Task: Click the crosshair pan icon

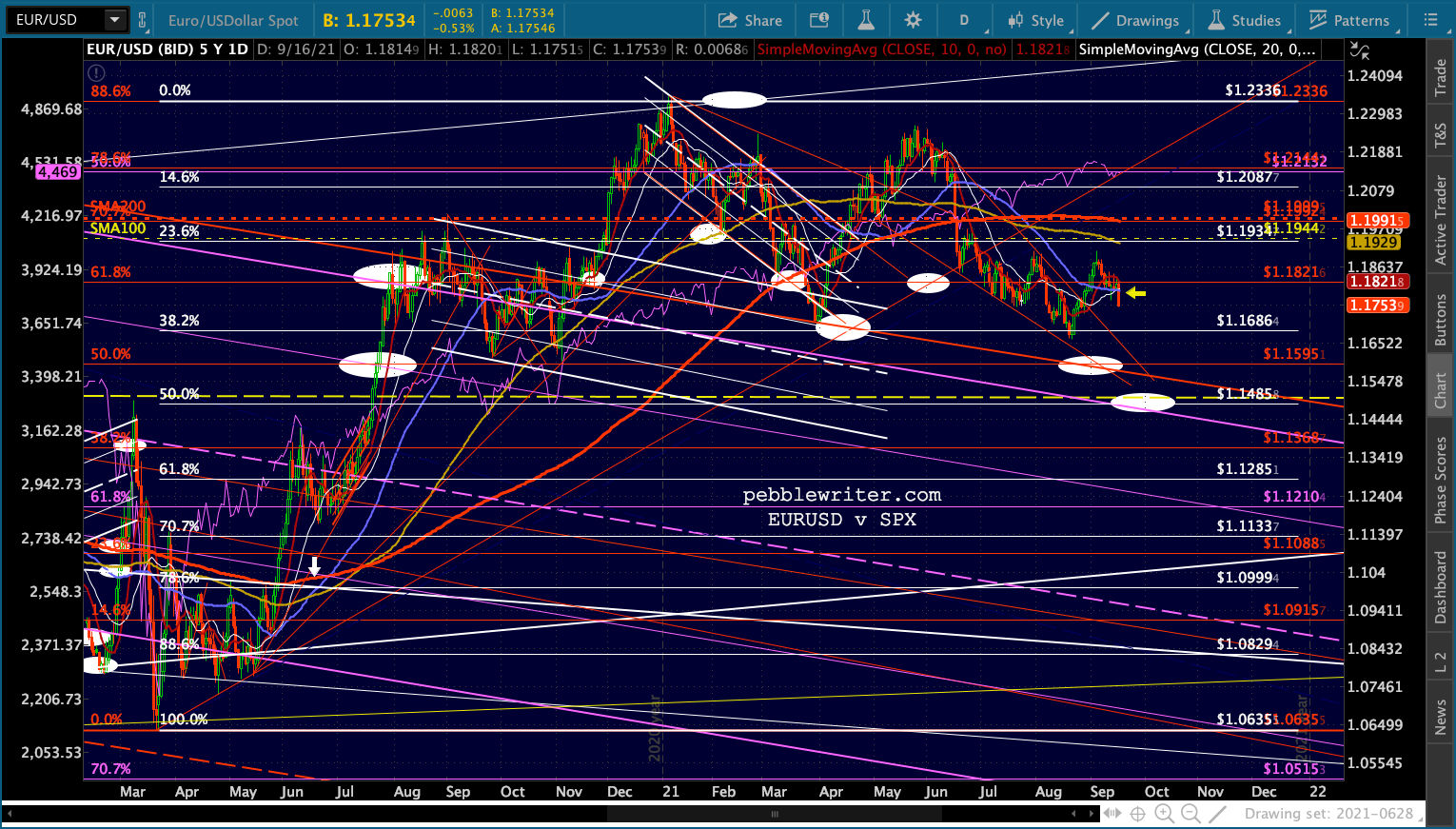Action: 1137,814
